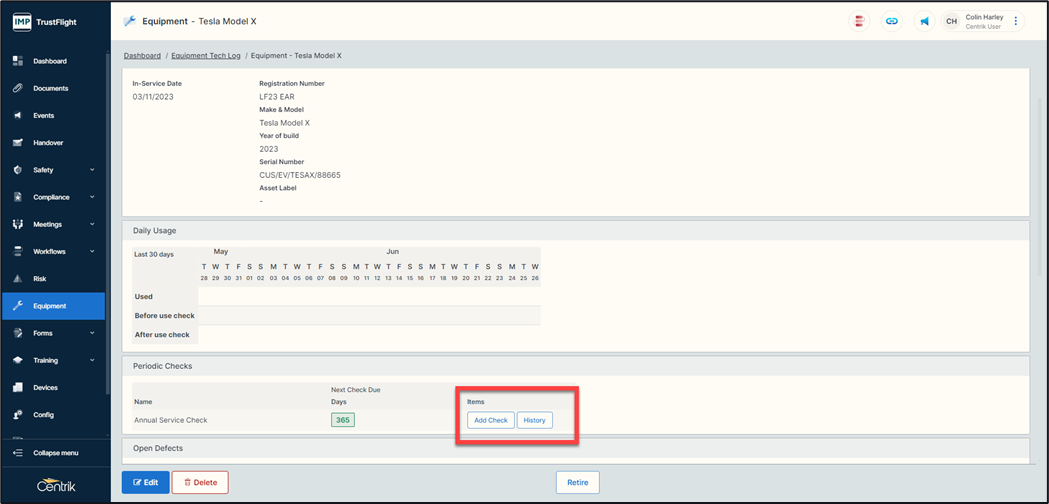Expand the Compliance sidebar submenu
The width and height of the screenshot is (1049, 504).
pyautogui.click(x=92, y=197)
